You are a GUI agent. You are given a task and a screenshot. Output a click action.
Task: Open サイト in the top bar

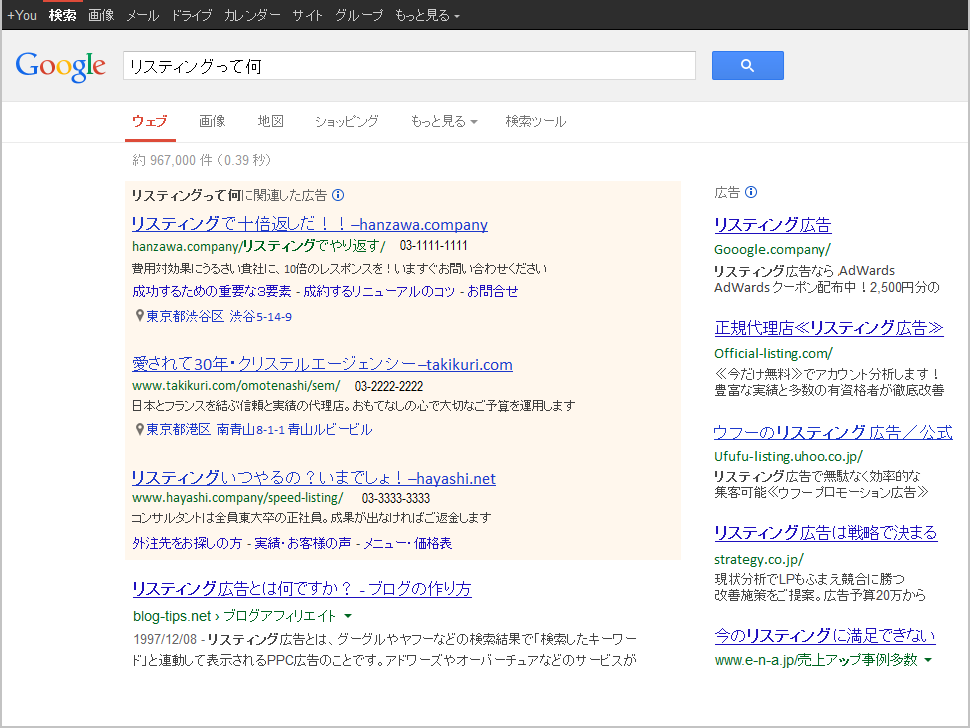click(307, 15)
